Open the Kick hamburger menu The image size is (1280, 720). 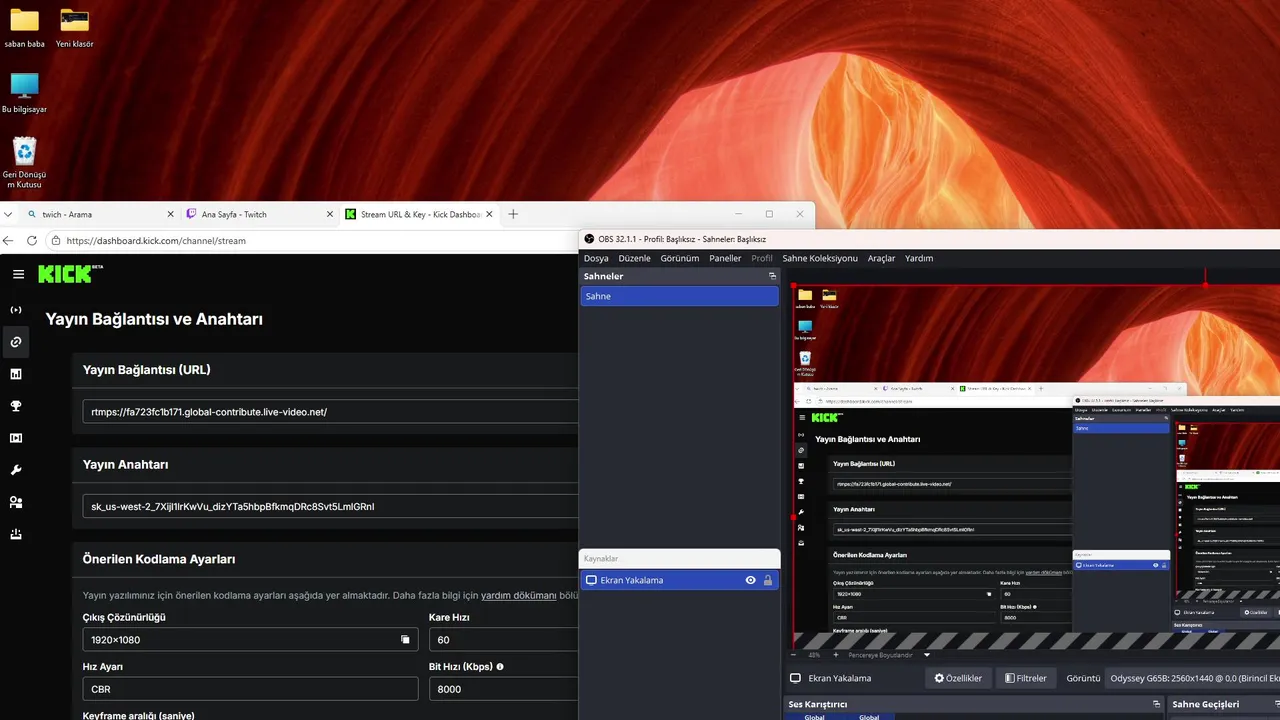pos(18,274)
